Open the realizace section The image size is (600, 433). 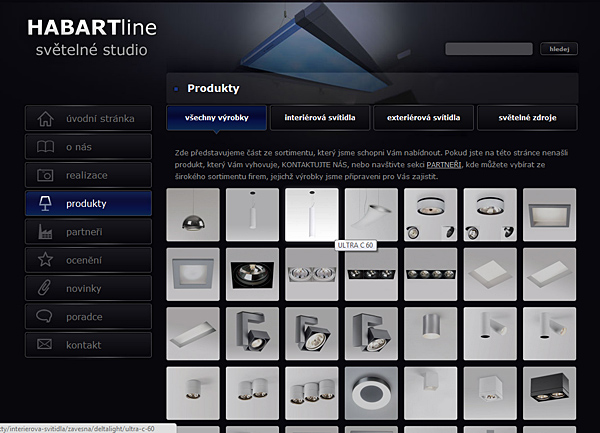(x=88, y=175)
